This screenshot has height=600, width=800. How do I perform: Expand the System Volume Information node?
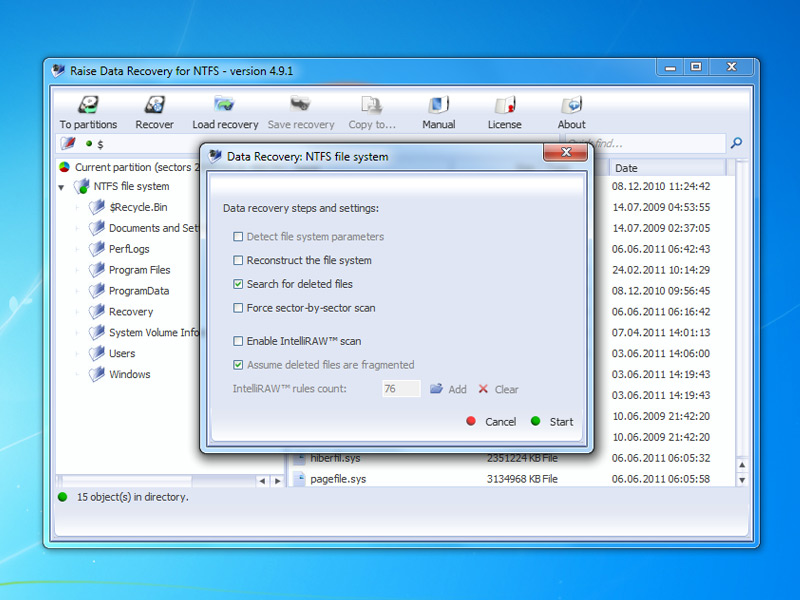tap(77, 333)
